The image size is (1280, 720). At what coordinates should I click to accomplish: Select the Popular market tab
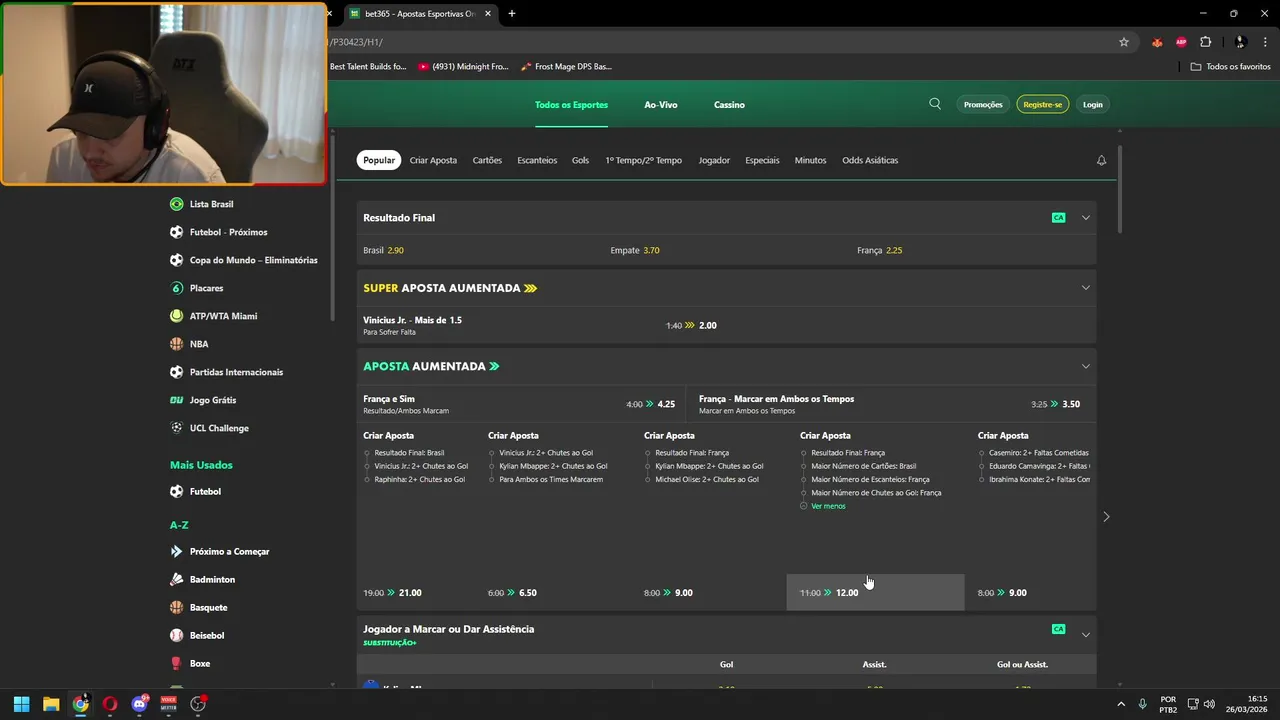coord(379,160)
